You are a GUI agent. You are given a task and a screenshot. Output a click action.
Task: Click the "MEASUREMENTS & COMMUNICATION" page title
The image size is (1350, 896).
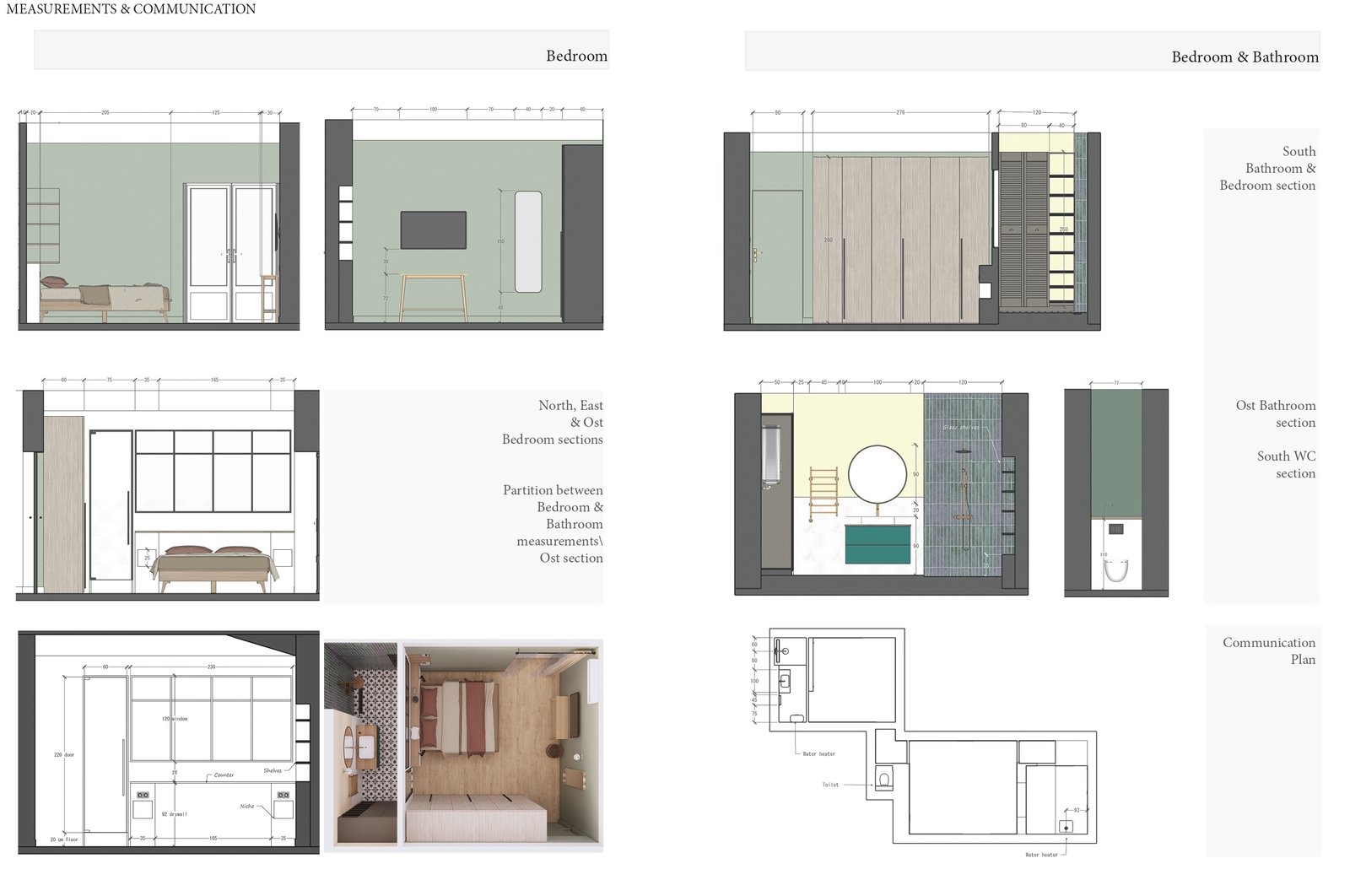tap(131, 9)
